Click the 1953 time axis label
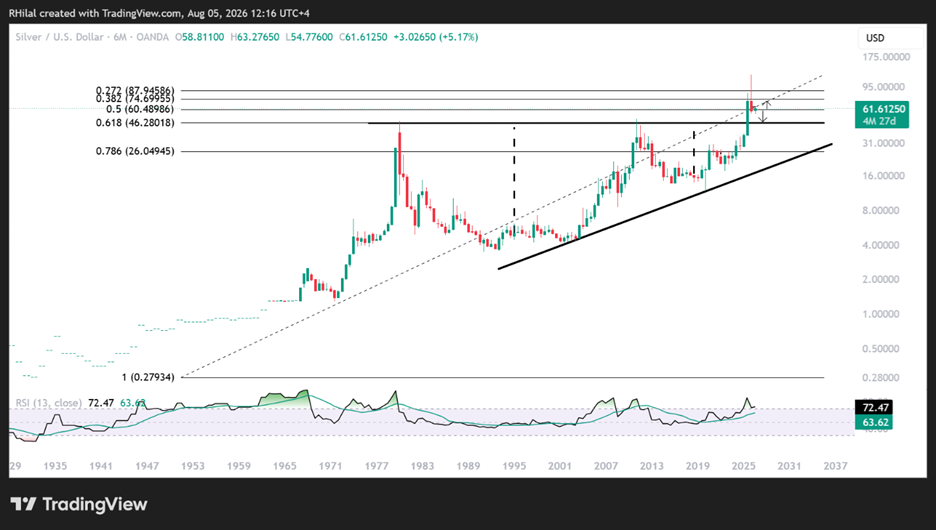Image resolution: width=936 pixels, height=530 pixels. click(x=193, y=466)
